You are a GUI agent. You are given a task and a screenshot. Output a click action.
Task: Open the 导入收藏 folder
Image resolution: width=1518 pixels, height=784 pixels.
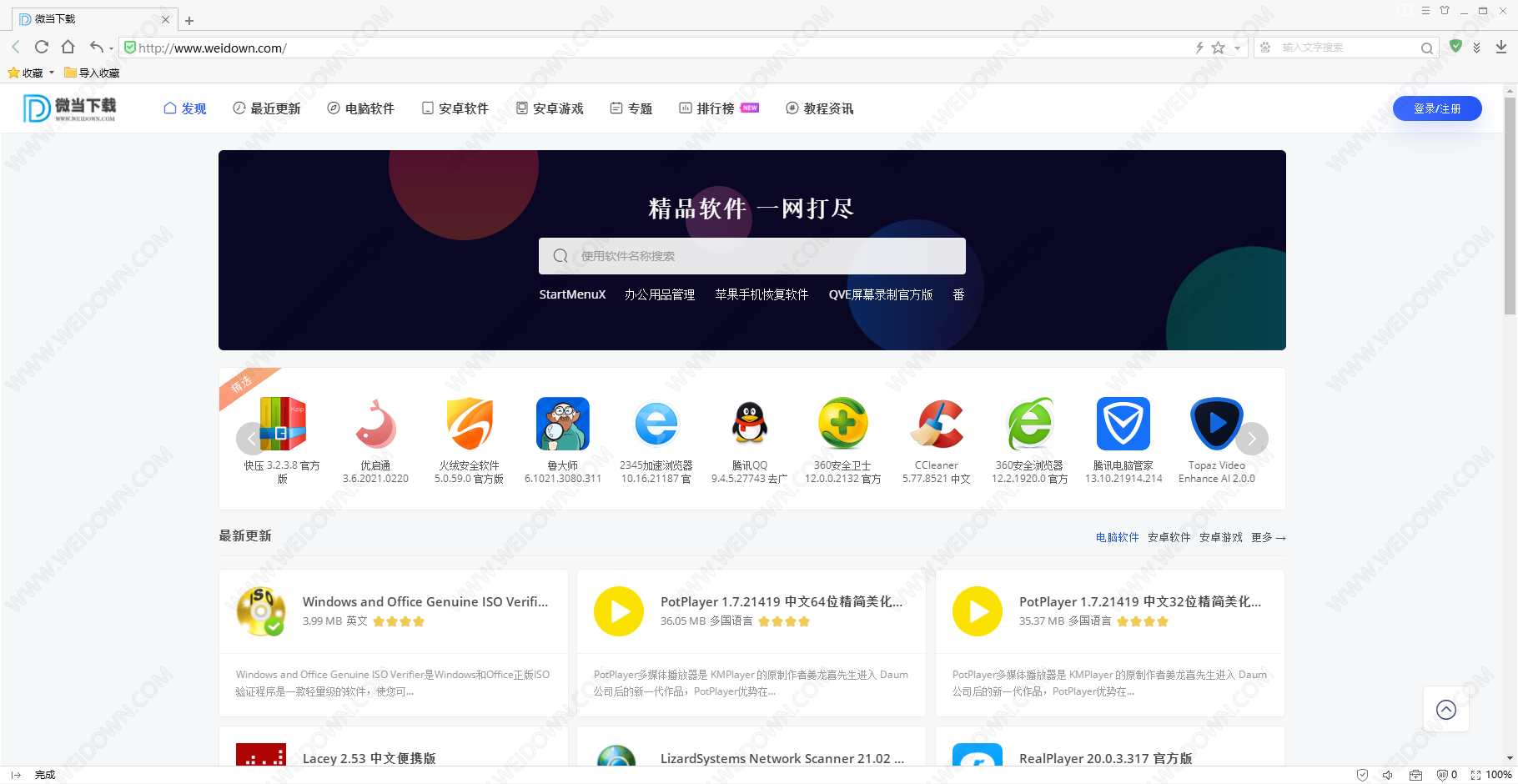point(92,73)
